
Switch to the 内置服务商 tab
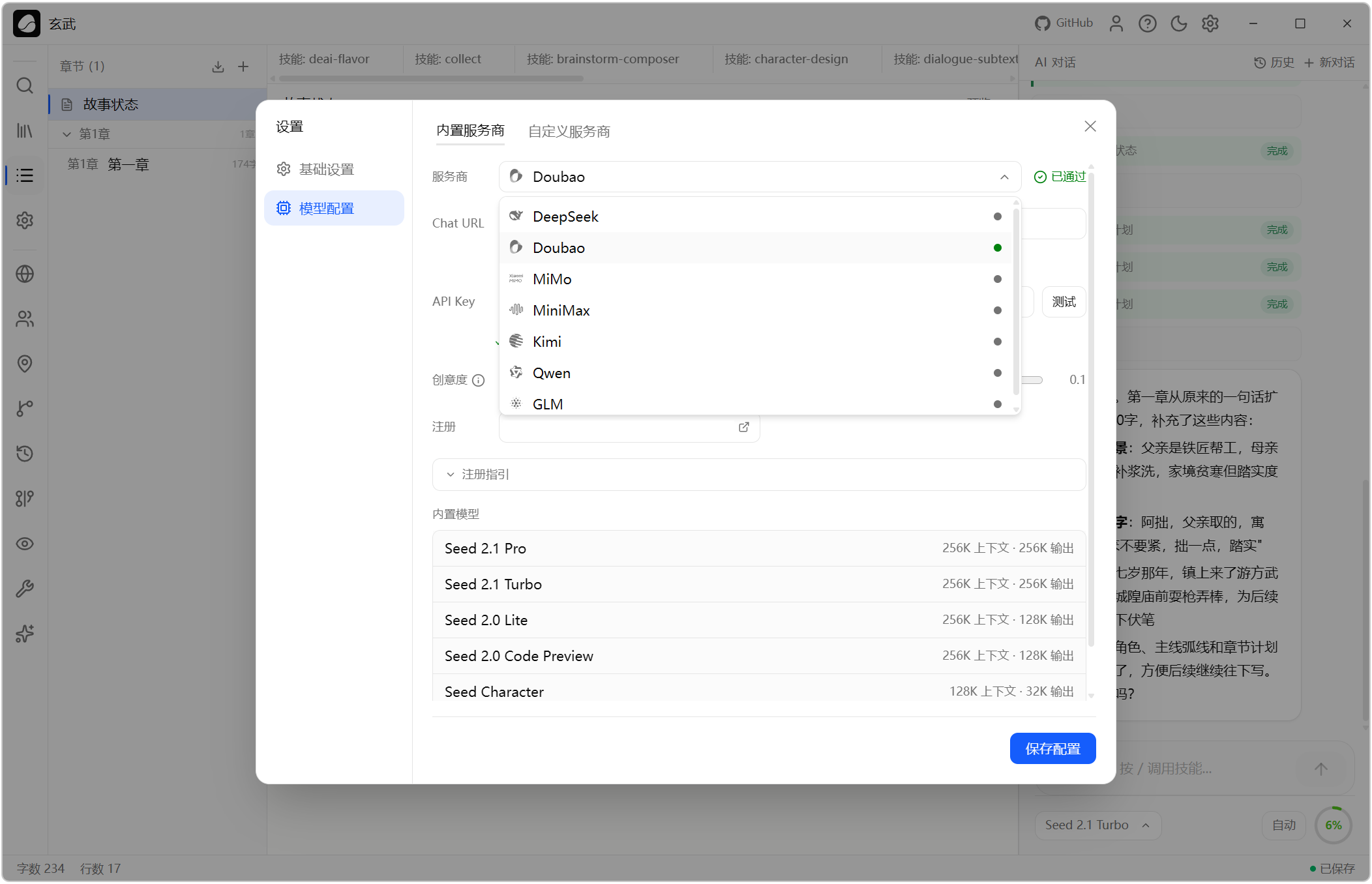pos(470,131)
